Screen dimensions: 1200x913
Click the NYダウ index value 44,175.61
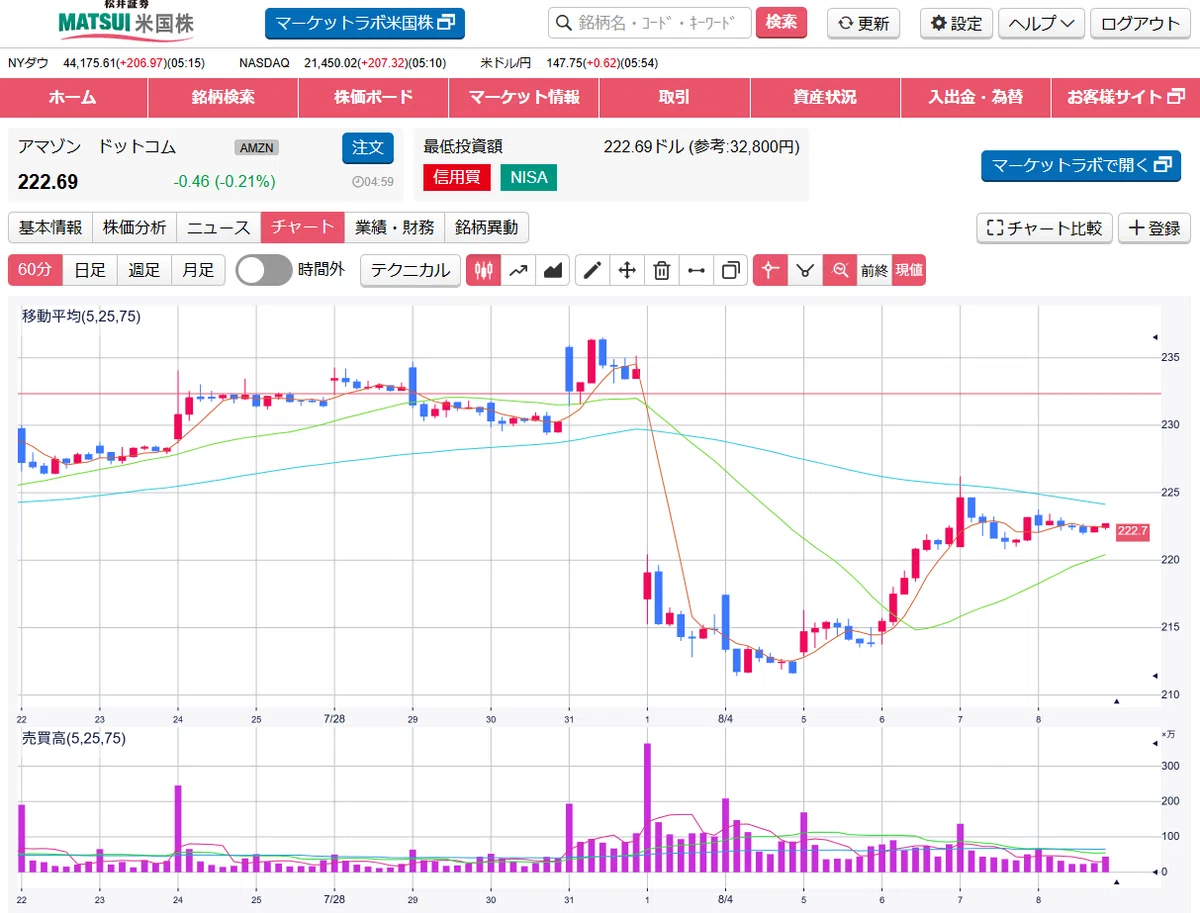tap(89, 63)
